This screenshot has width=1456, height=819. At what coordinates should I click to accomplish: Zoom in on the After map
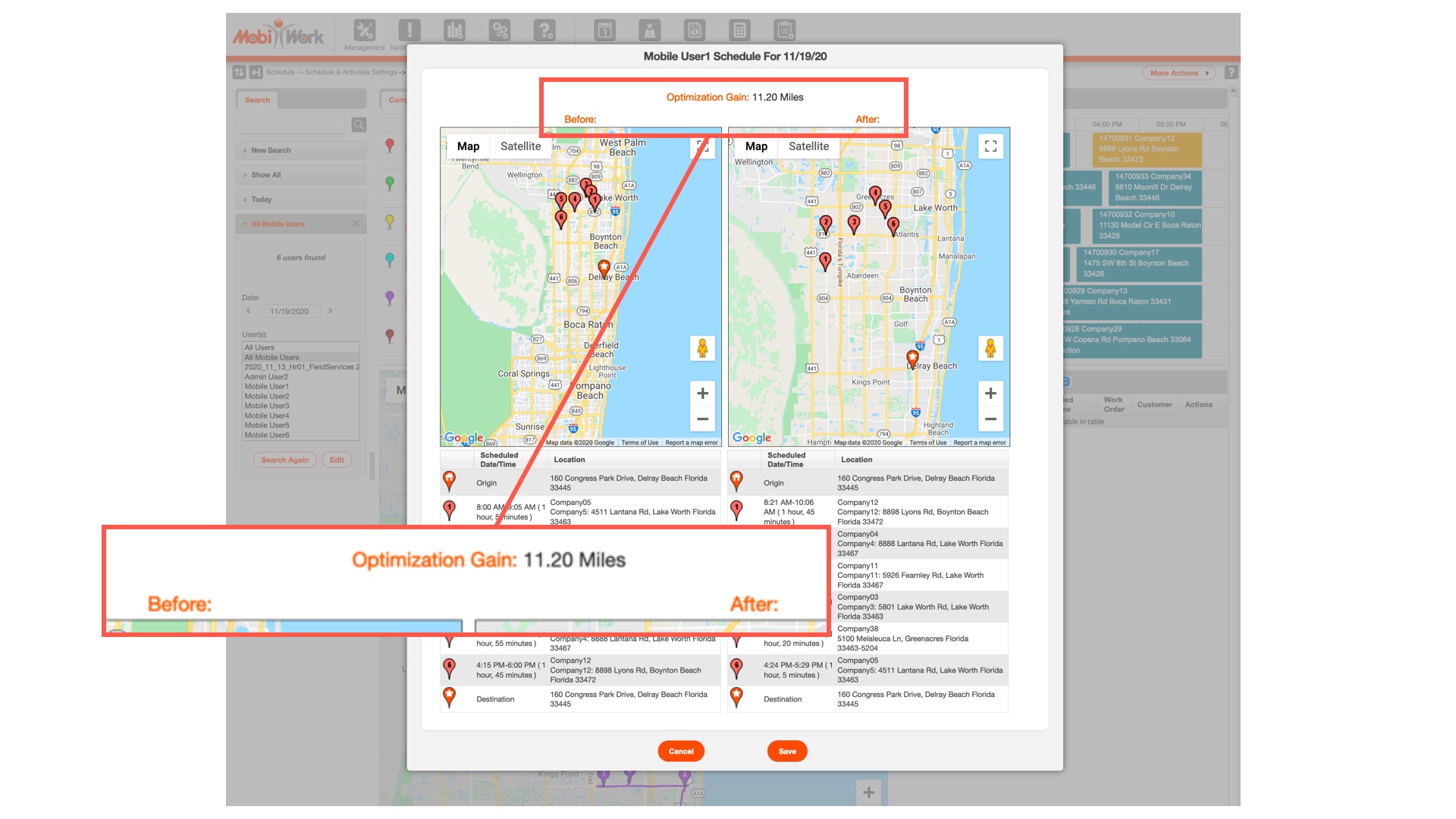[x=990, y=393]
